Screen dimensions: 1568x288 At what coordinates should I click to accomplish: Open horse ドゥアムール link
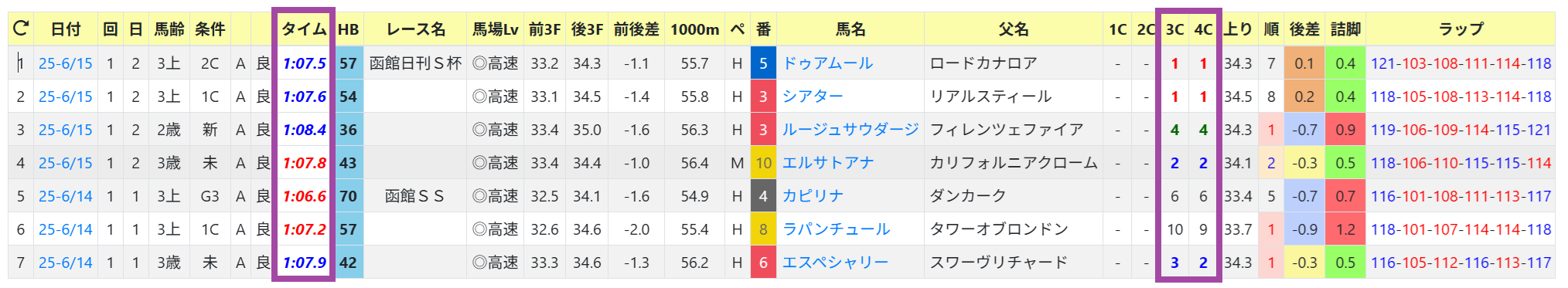827,63
